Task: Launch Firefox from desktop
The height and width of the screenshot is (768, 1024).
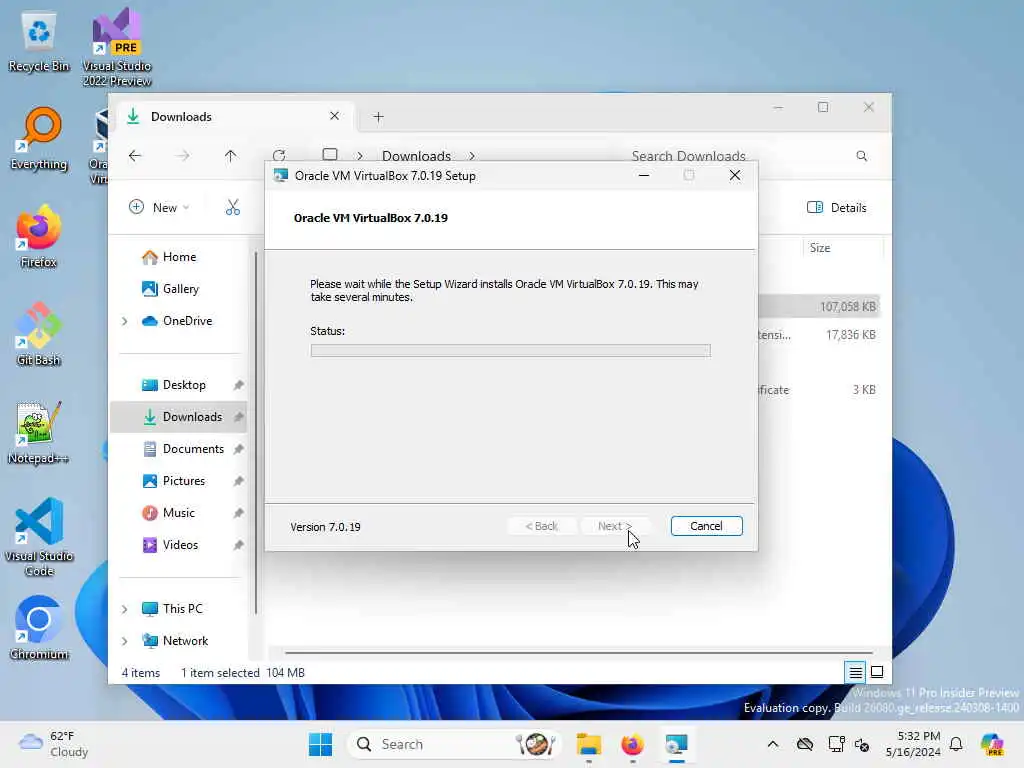Action: pos(39,236)
